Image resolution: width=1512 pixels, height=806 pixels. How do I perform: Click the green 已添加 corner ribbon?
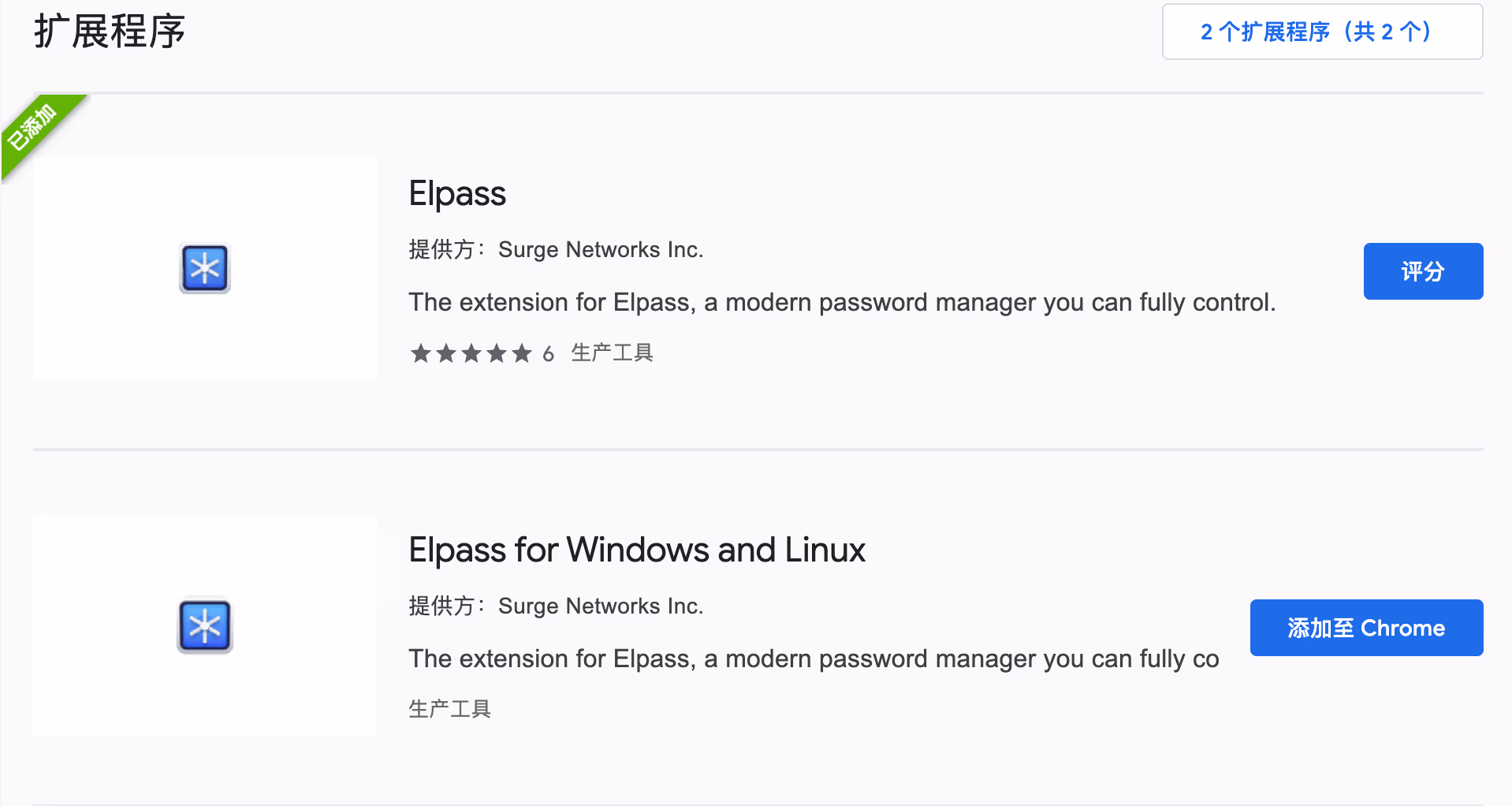[x=35, y=128]
